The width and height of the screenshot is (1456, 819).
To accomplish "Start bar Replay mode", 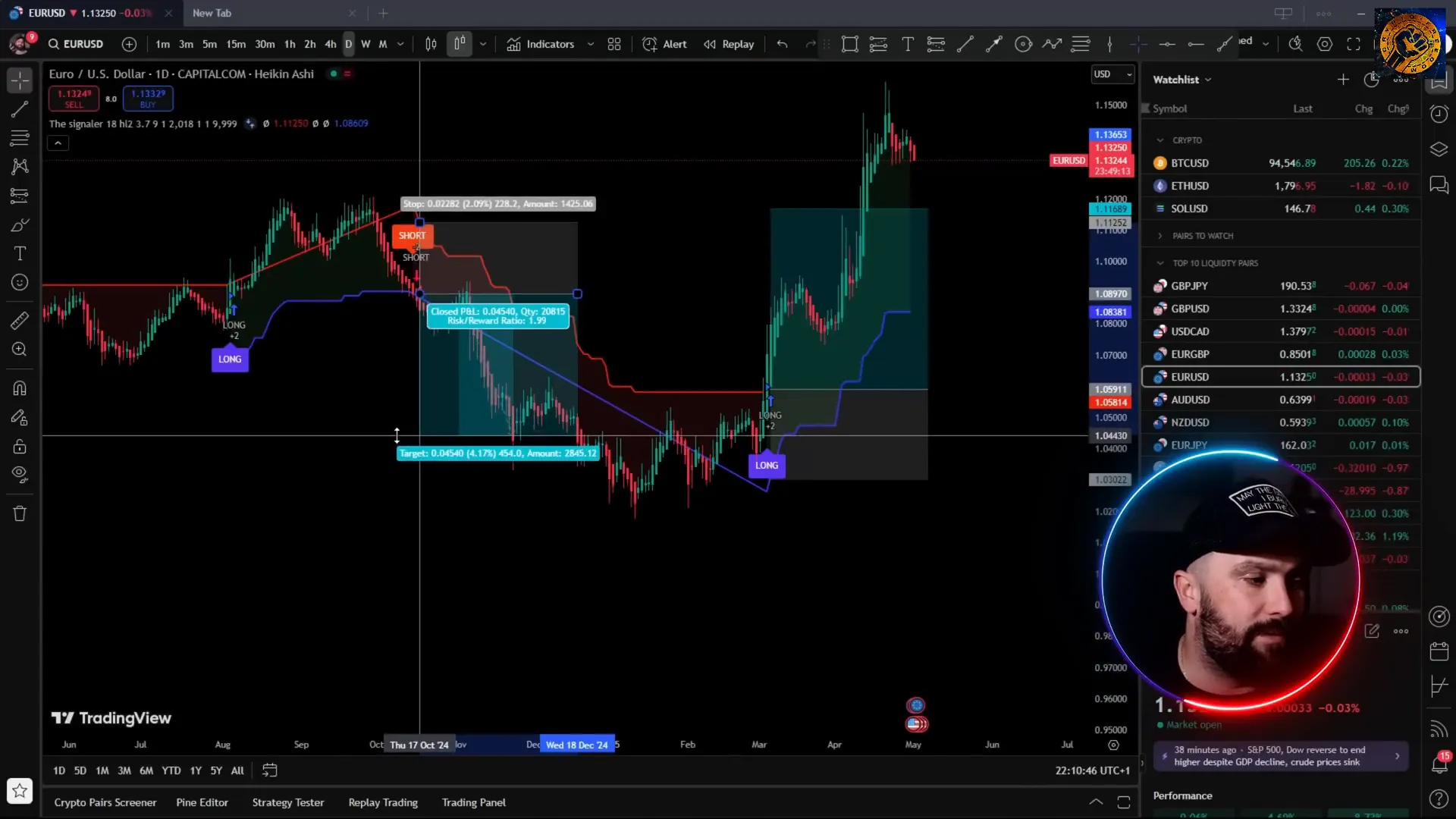I will click(729, 44).
